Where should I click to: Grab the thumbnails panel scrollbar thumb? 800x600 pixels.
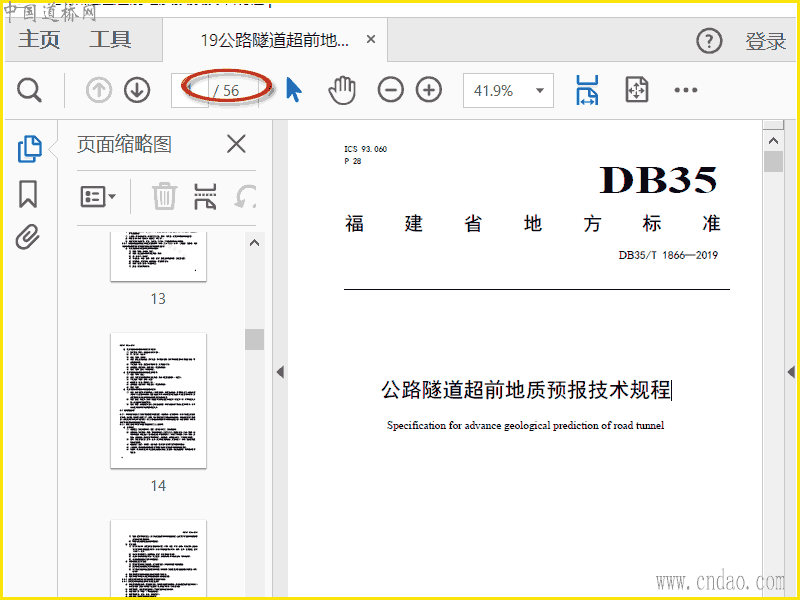point(254,339)
